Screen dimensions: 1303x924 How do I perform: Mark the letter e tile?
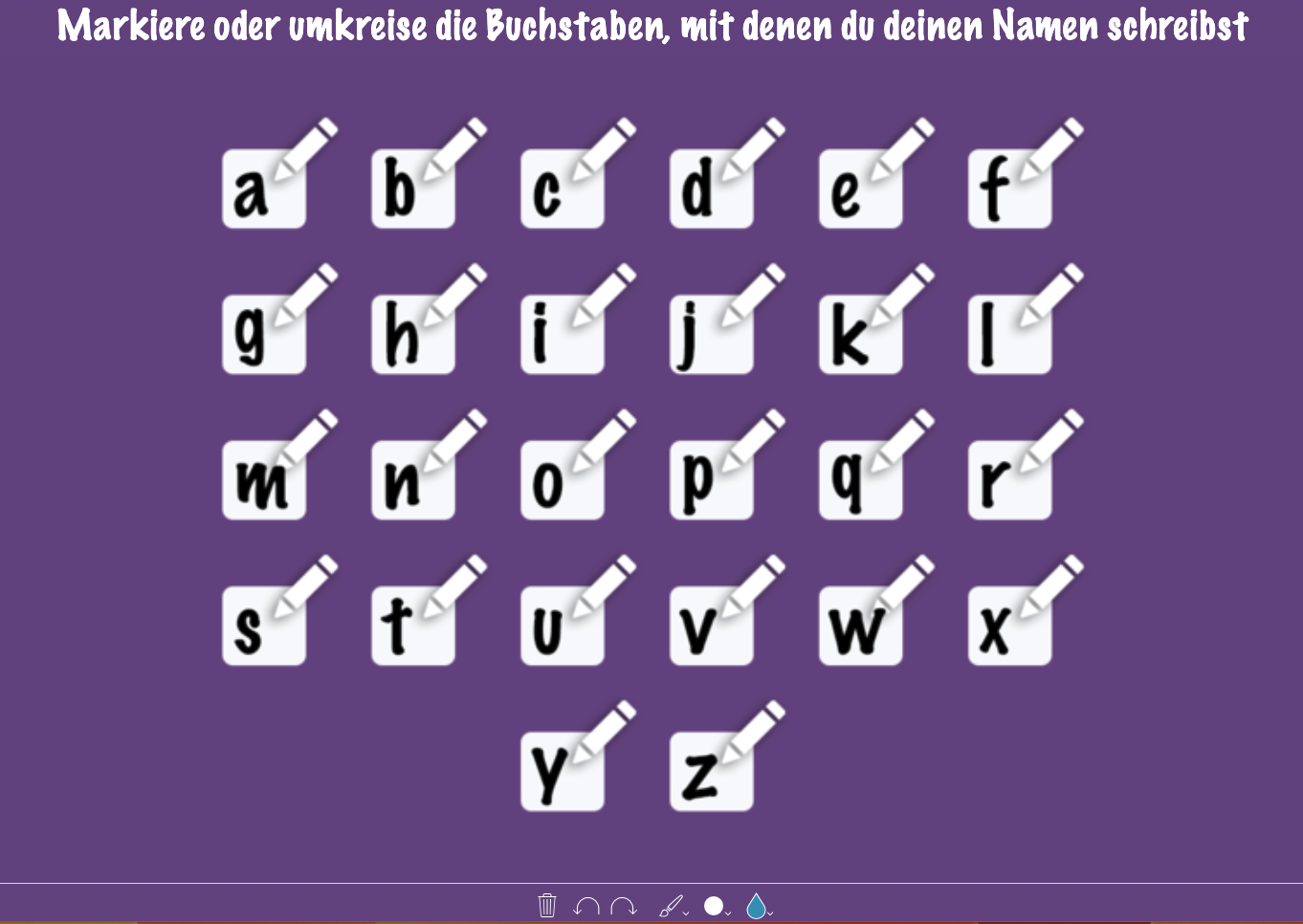pos(861,188)
